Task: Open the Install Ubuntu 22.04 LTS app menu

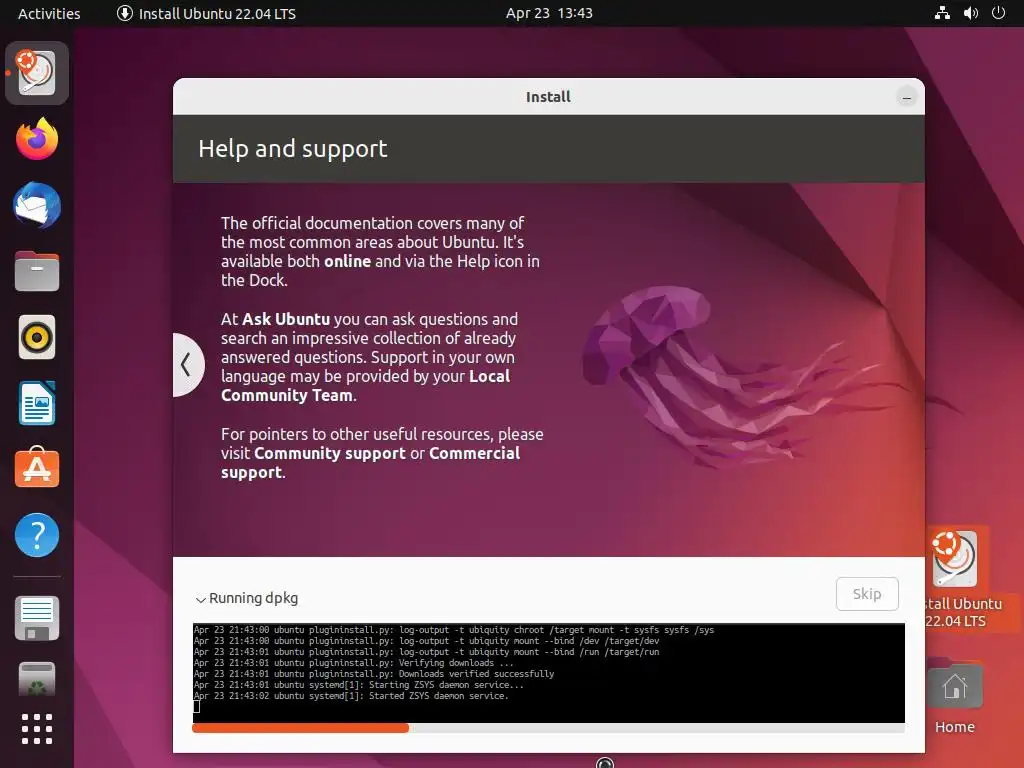Action: coord(206,13)
